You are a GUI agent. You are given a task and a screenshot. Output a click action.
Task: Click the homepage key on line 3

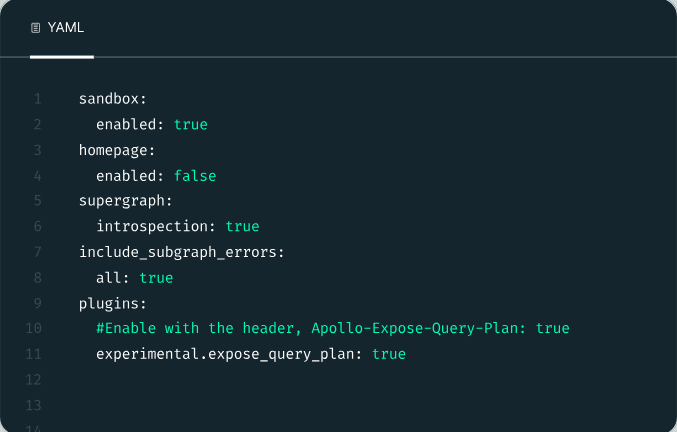click(113, 151)
